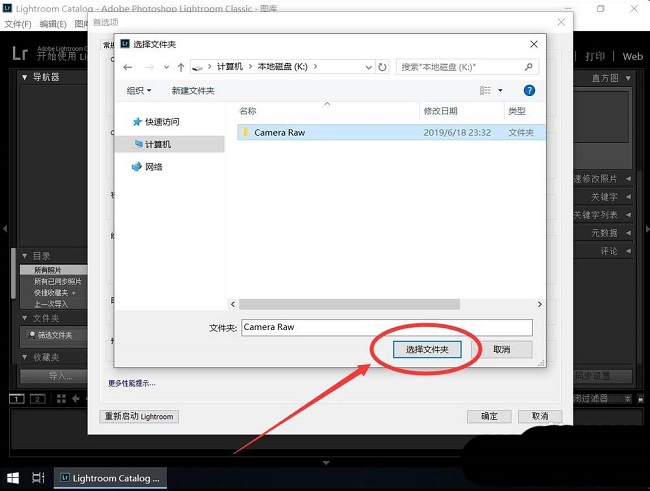Click the main window display icon 1
650x491 pixels.
pos(17,399)
